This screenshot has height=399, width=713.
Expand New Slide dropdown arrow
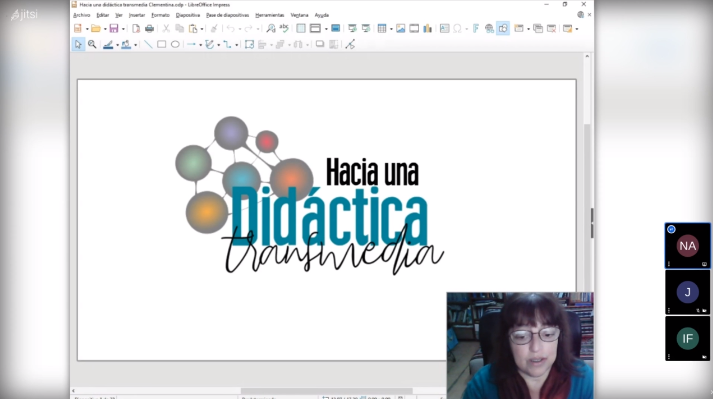(528, 29)
